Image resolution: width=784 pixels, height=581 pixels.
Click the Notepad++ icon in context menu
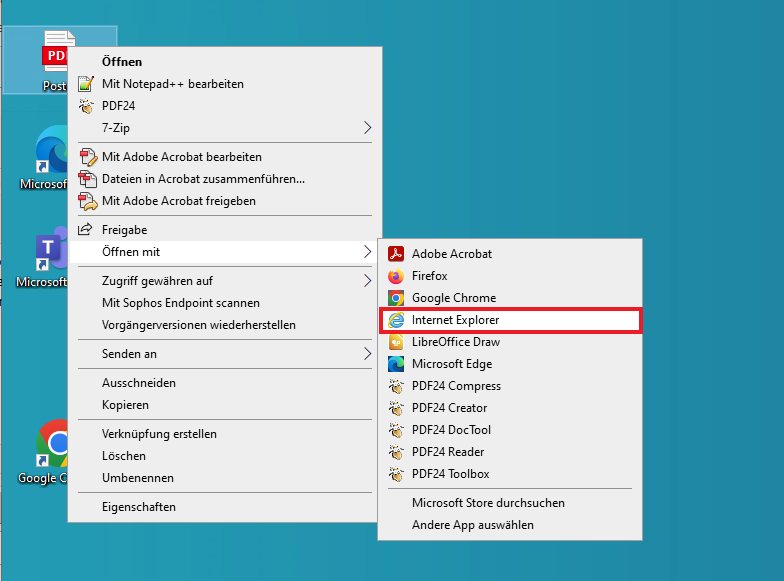point(86,84)
